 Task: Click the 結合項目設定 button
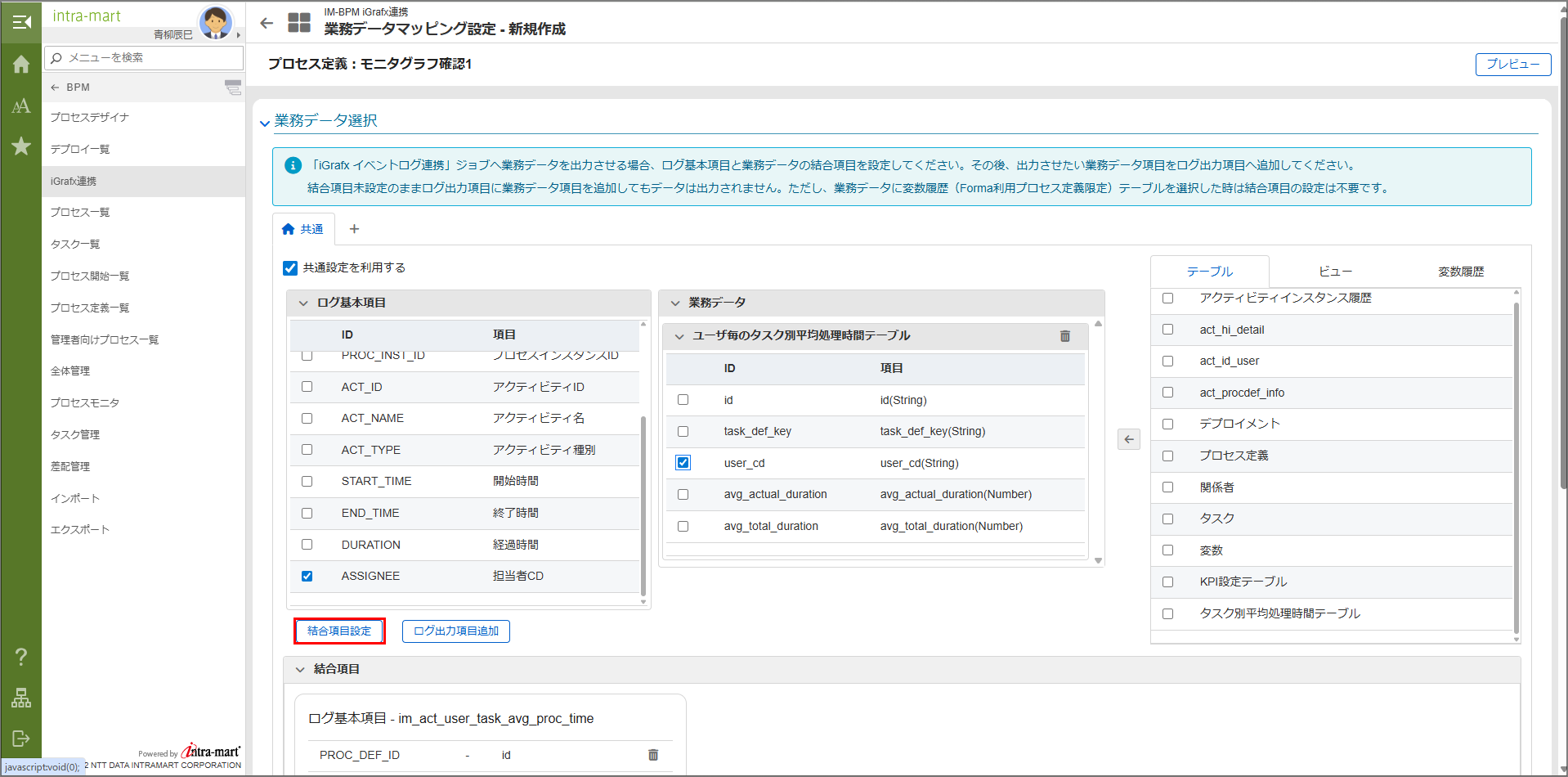(x=339, y=631)
